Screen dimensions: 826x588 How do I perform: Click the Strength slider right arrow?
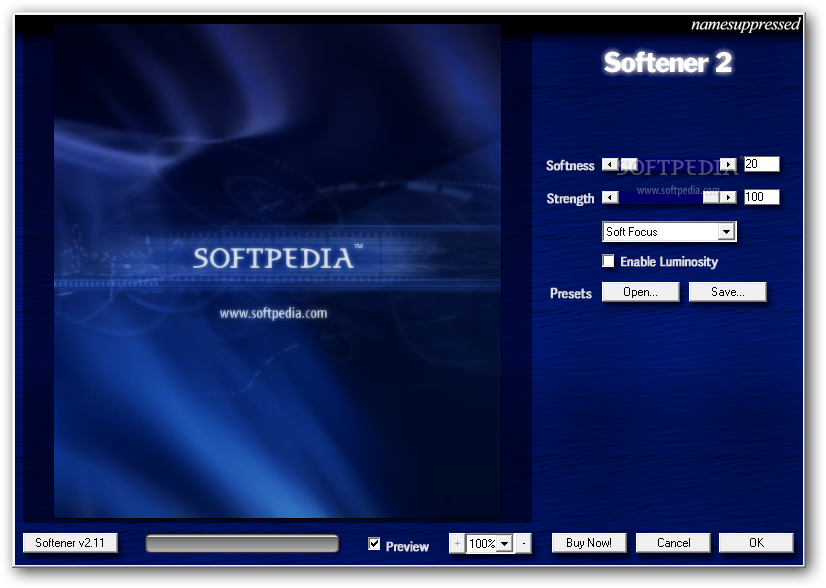tap(728, 197)
